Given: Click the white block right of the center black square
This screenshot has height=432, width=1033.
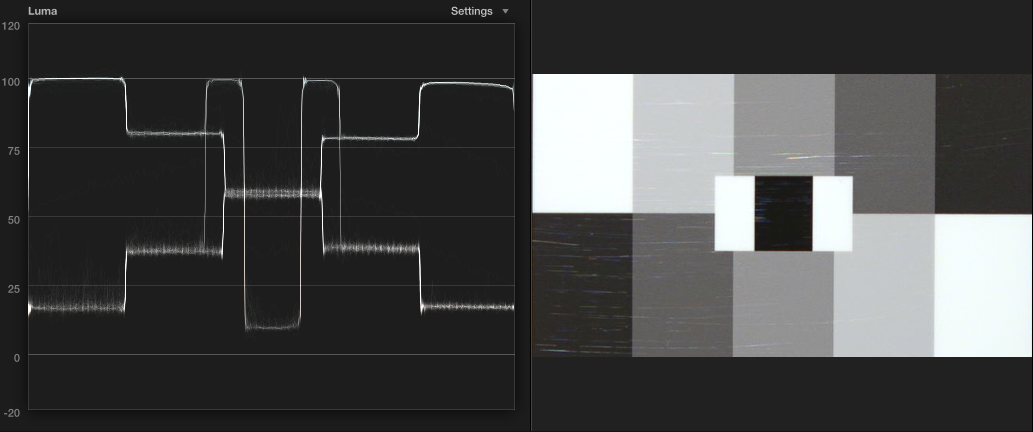Looking at the screenshot, I should pyautogui.click(x=832, y=213).
